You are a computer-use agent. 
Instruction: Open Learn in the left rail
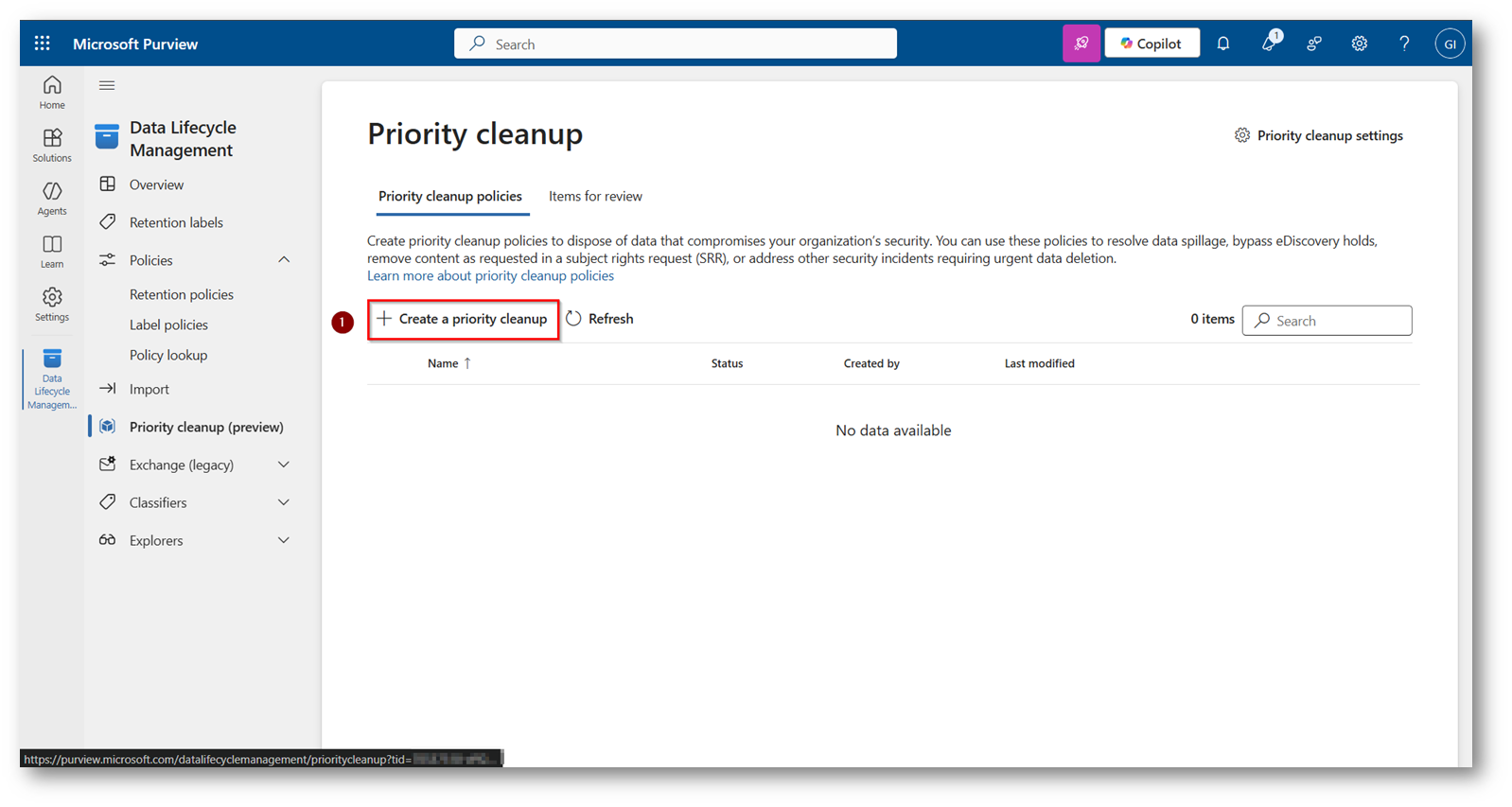click(52, 252)
